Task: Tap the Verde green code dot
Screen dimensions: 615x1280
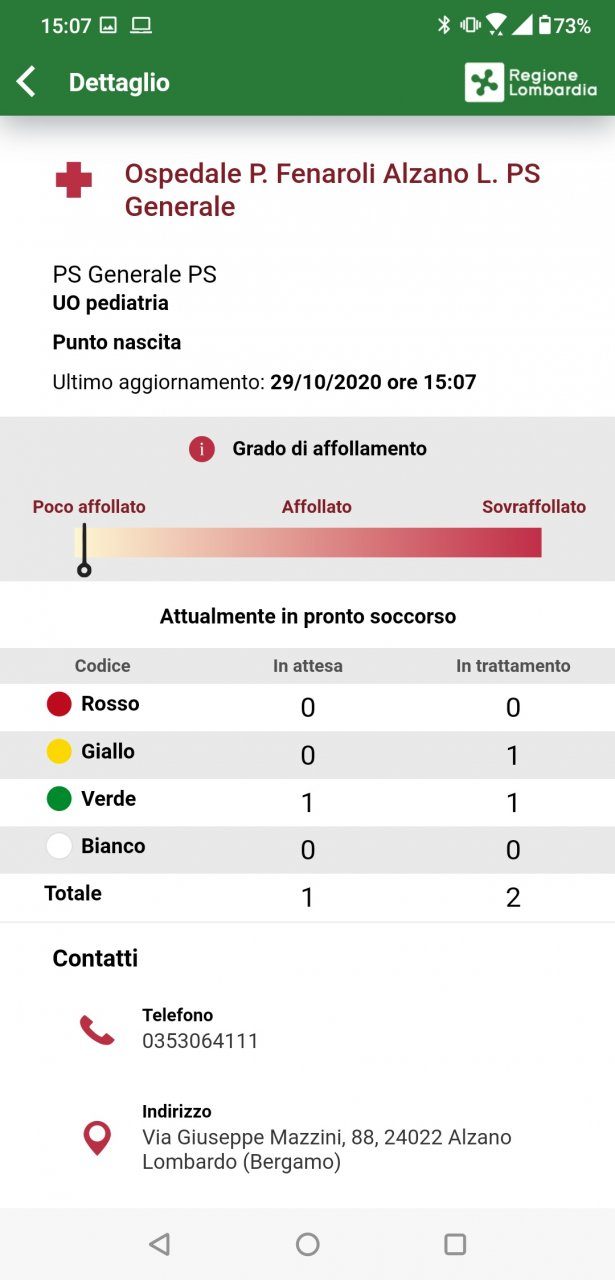Action: point(59,799)
